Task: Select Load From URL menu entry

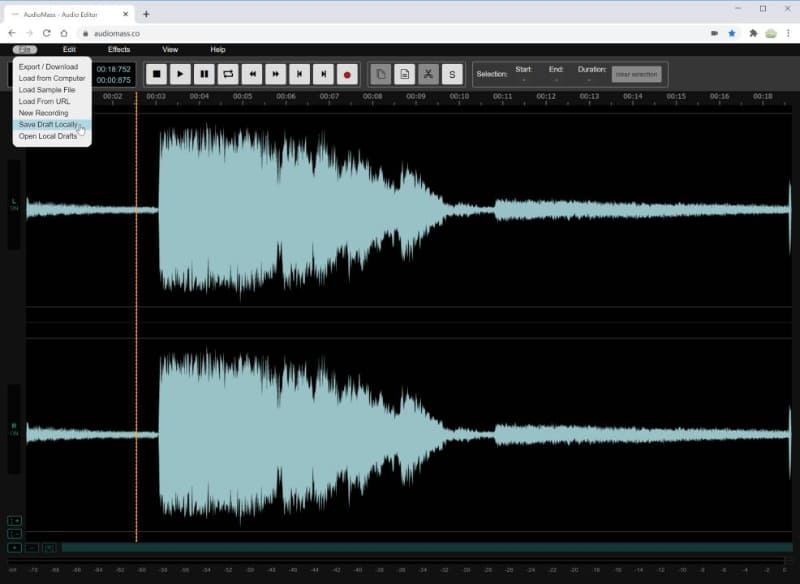Action: click(x=52, y=101)
